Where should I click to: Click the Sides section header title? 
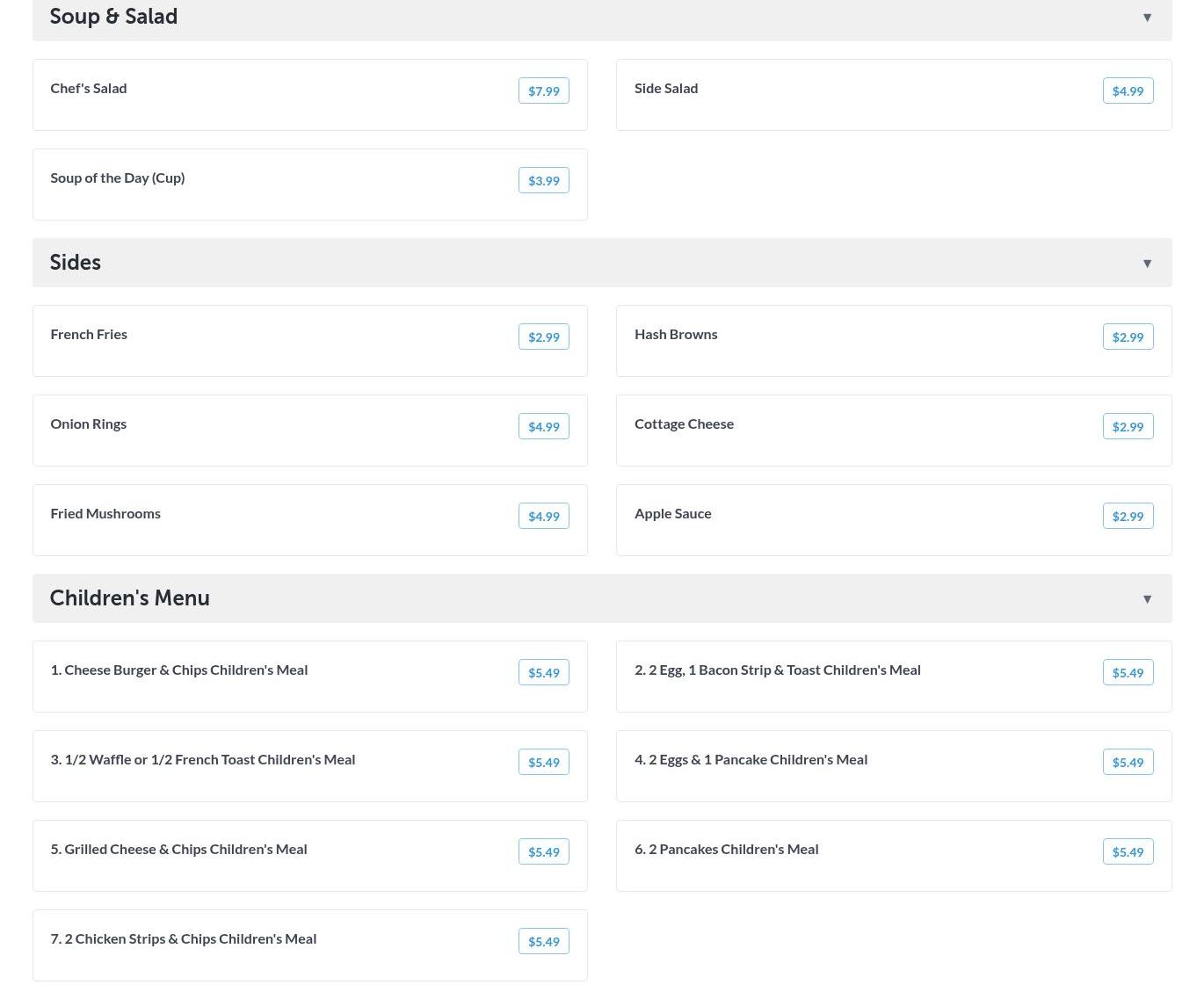point(76,263)
